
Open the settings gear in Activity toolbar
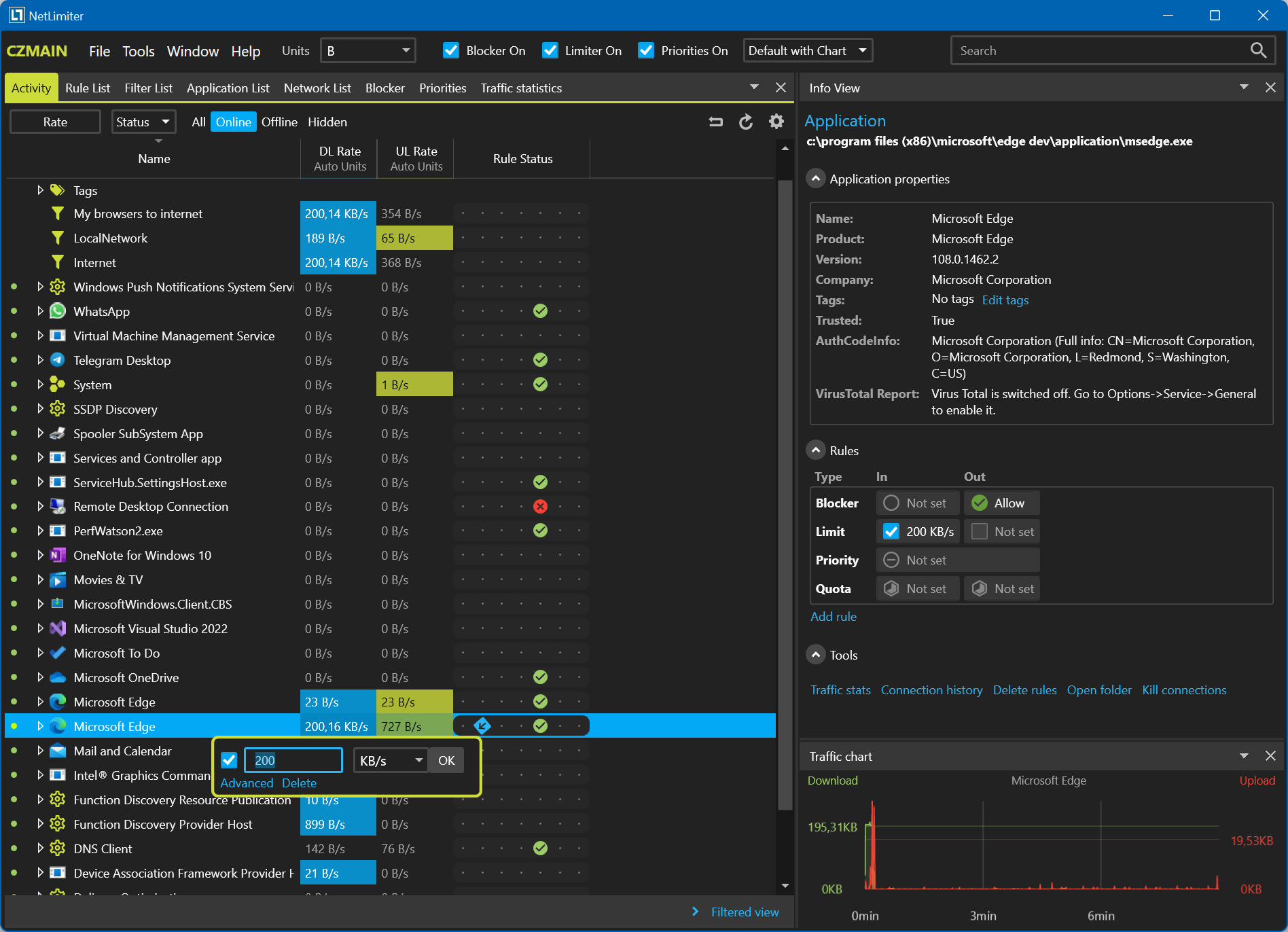[x=776, y=122]
